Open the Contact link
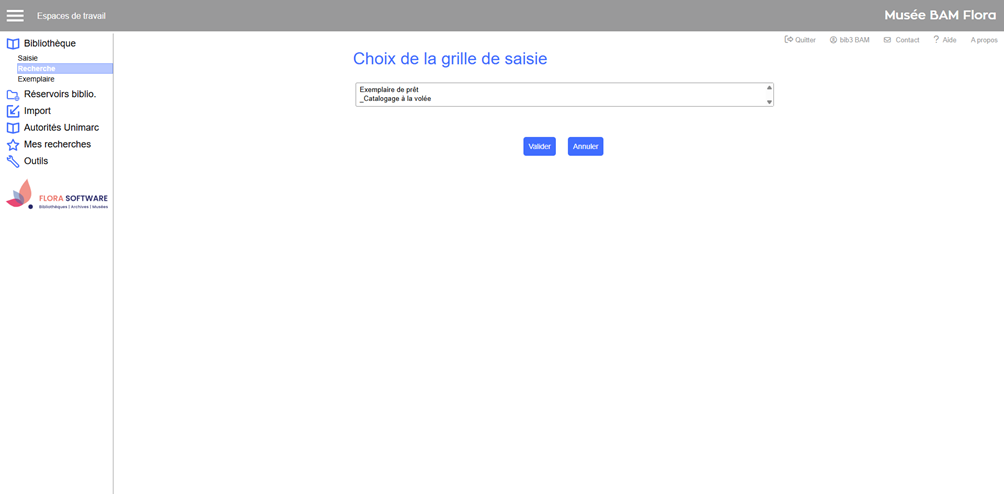 point(907,40)
